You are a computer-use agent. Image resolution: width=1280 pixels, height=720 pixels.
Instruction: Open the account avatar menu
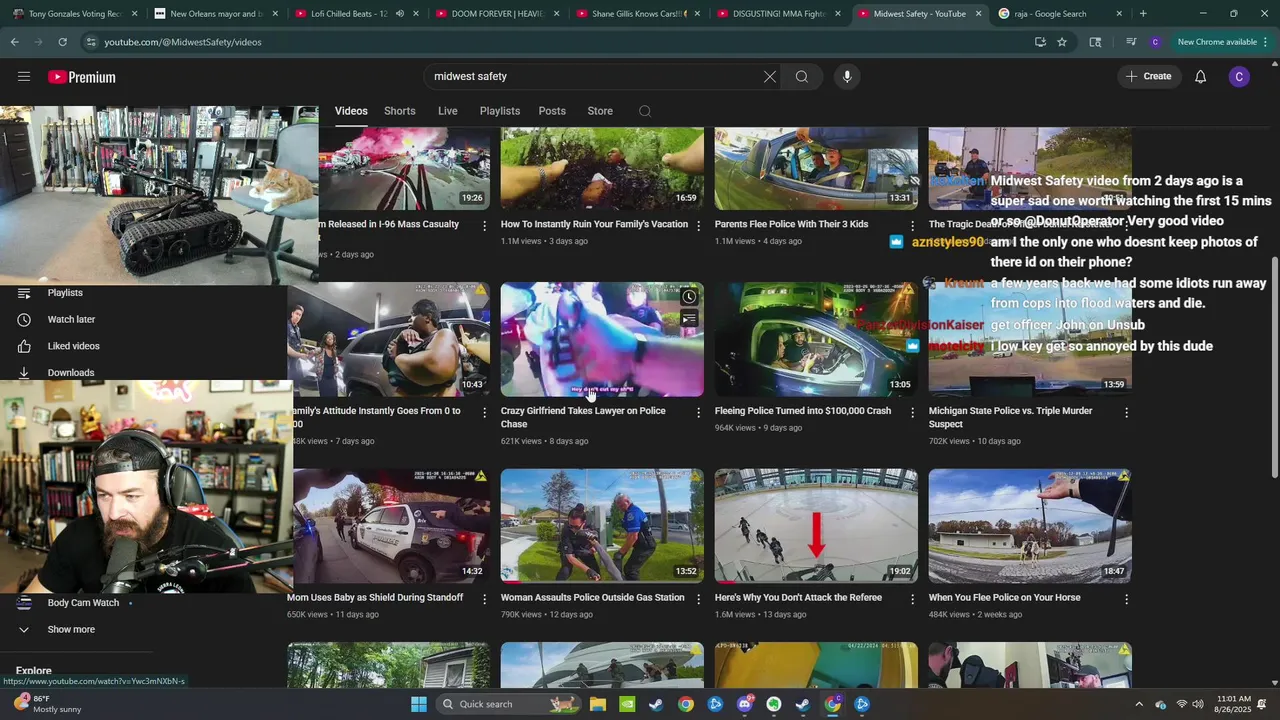[1239, 77]
